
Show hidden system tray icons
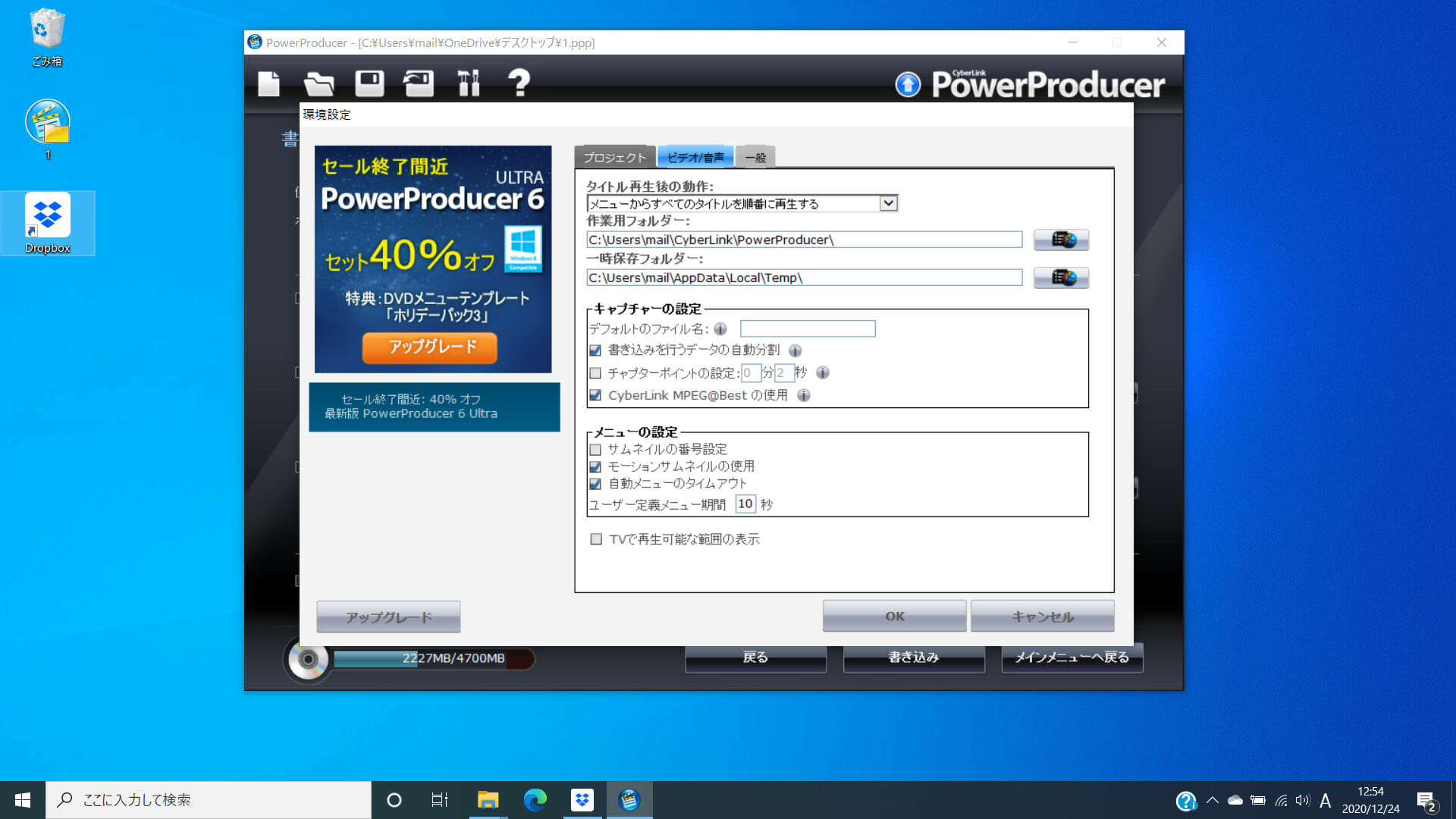tap(1212, 800)
